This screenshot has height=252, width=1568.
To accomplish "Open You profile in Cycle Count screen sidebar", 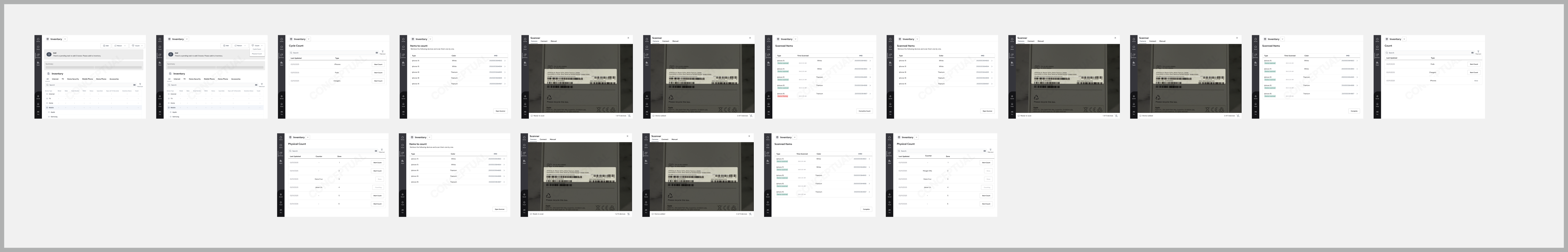I will (x=282, y=113).
